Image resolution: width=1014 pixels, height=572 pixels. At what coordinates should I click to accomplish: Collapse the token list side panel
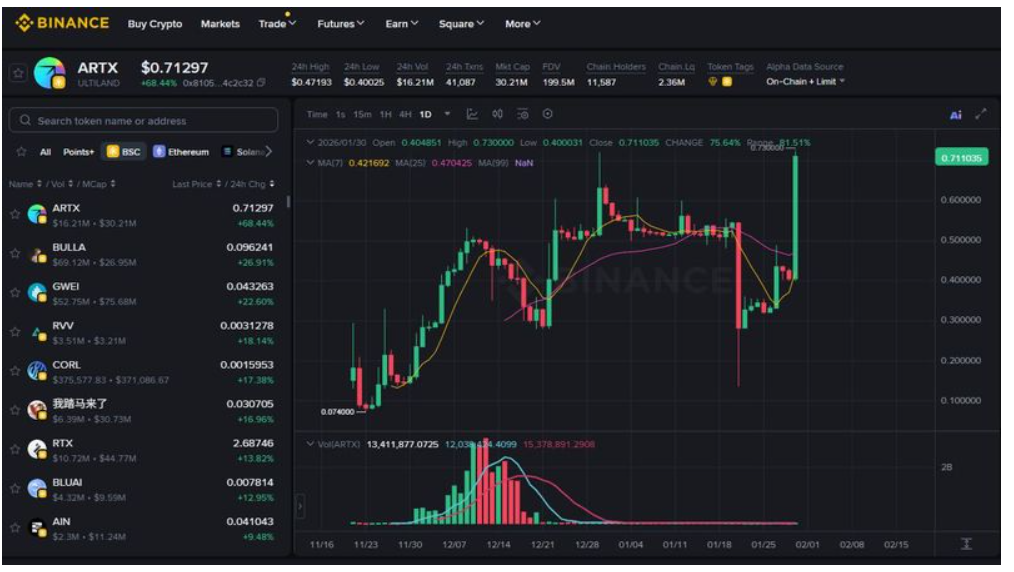300,506
